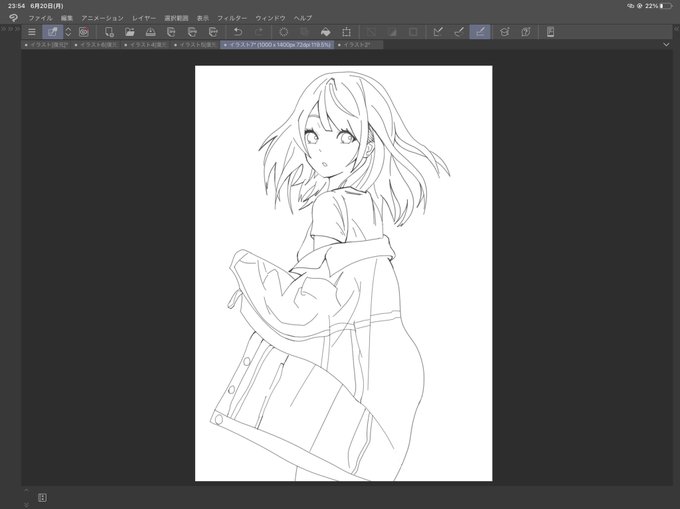Click the smartphone companion mode icon

click(x=550, y=32)
